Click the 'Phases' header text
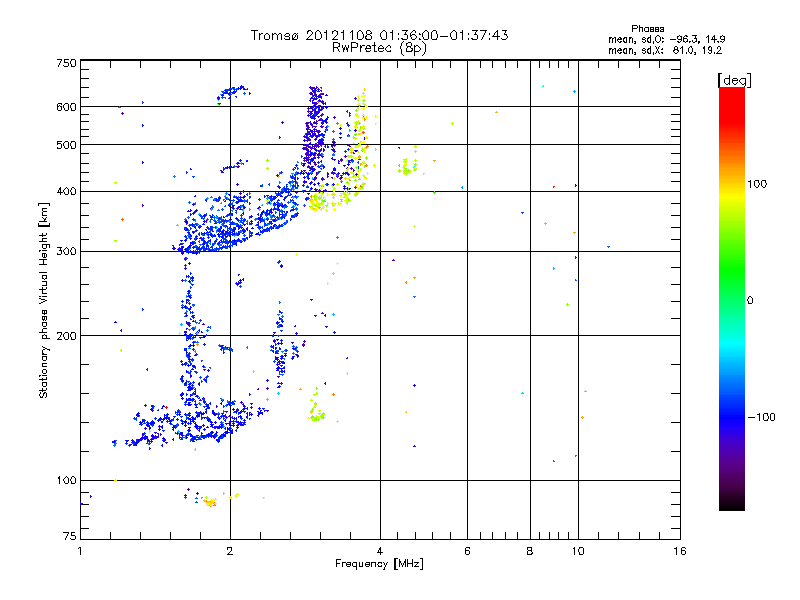 [647, 29]
